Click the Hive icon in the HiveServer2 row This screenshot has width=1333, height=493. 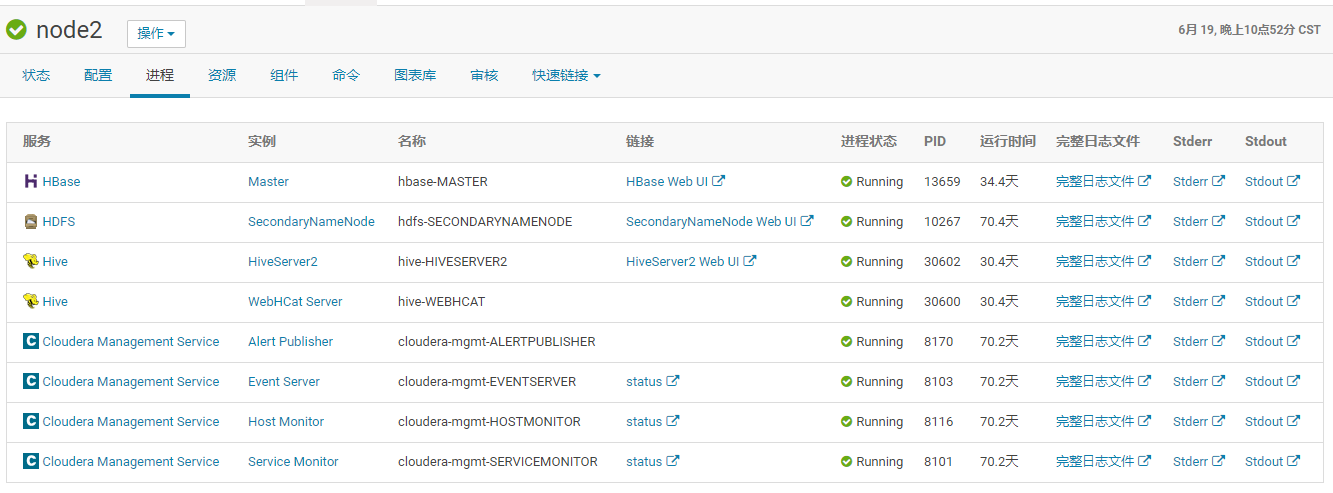point(30,262)
